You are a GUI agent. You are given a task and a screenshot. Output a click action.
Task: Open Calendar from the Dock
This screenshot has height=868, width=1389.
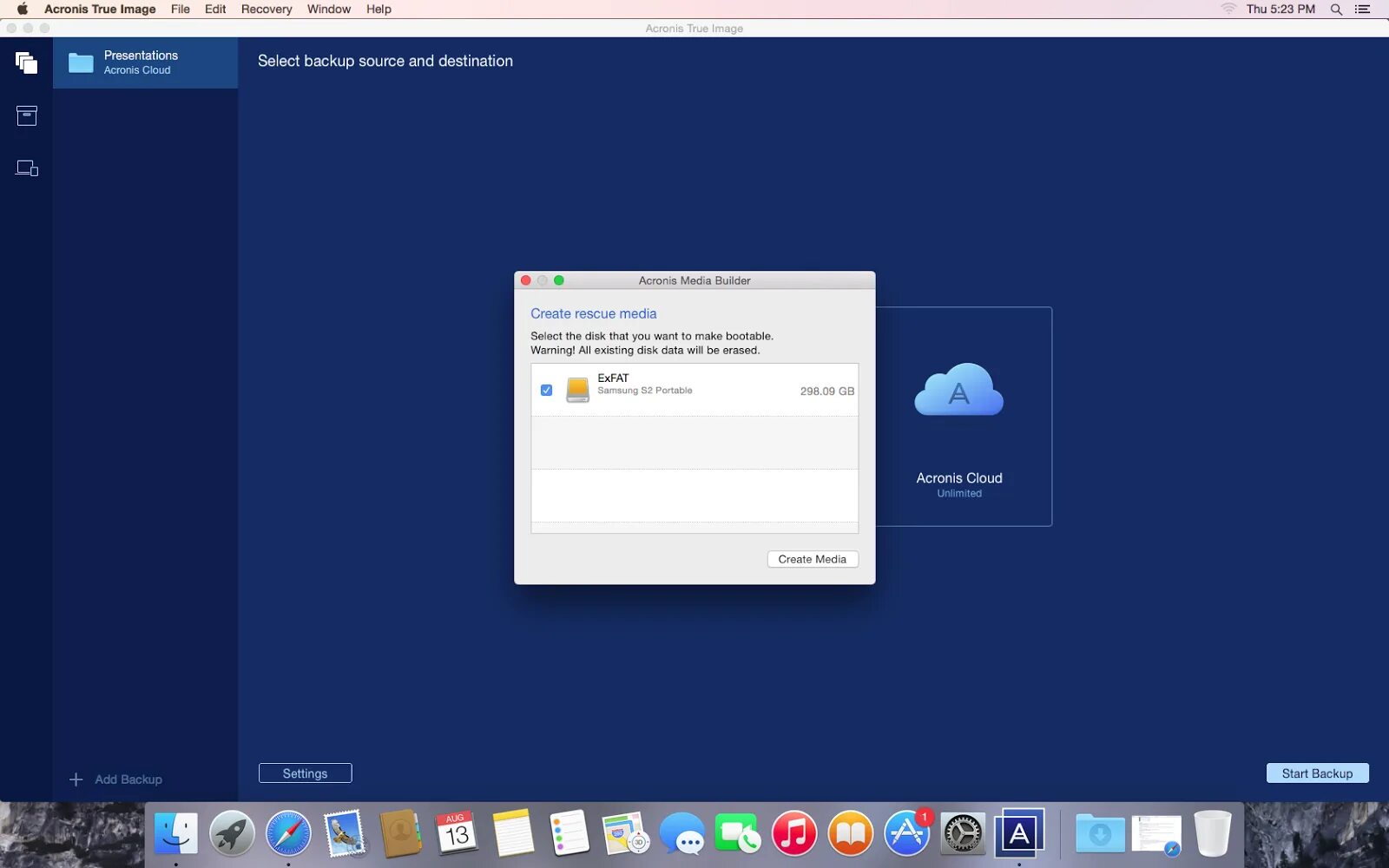[457, 834]
